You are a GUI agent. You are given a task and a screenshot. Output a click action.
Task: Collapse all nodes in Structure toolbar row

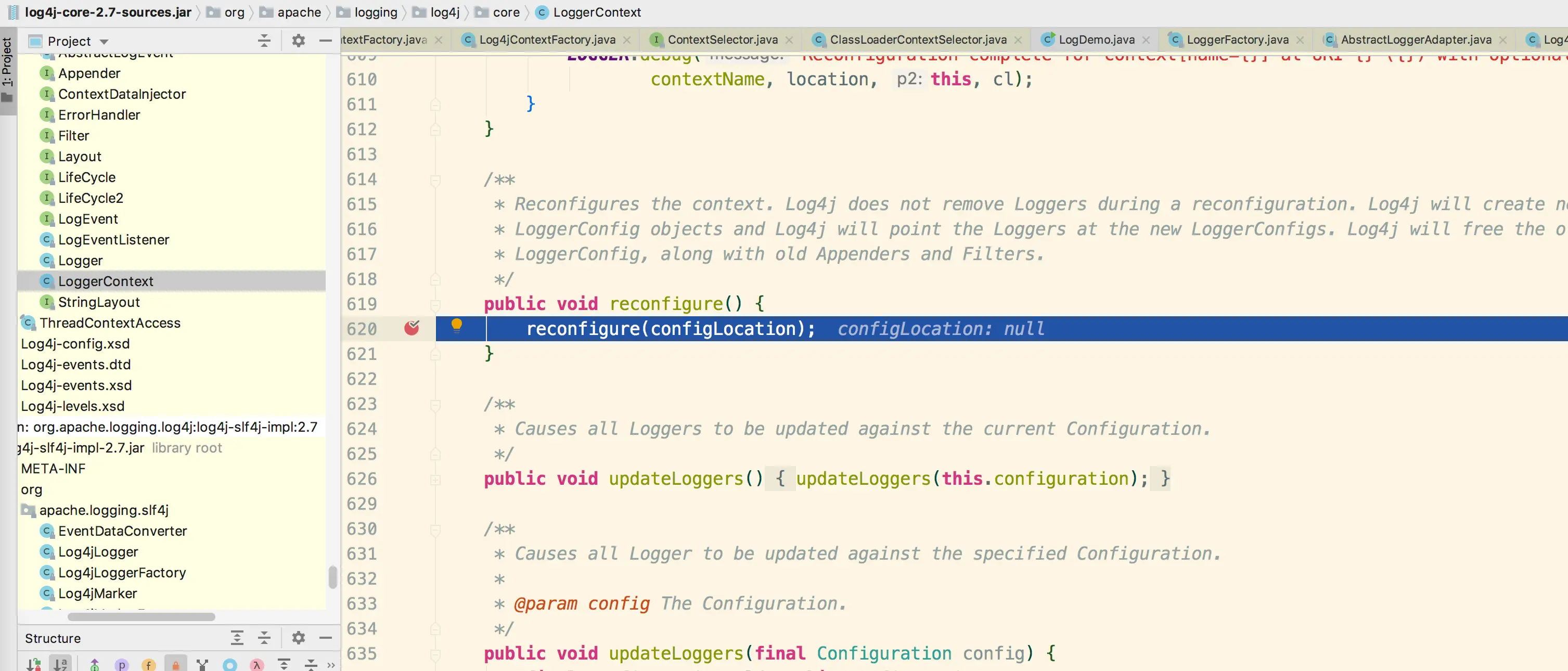pos(311,664)
